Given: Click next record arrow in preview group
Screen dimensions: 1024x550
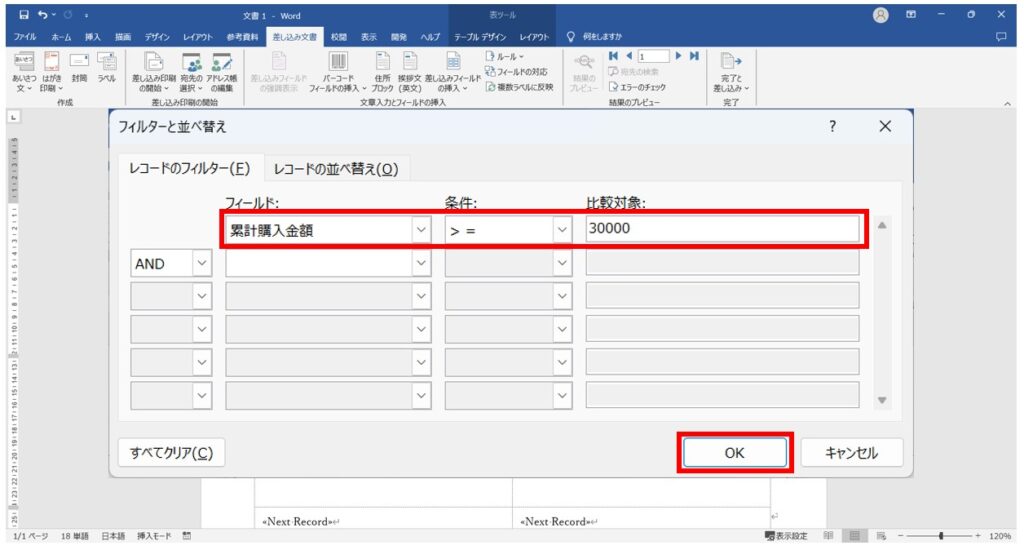Looking at the screenshot, I should coord(679,56).
